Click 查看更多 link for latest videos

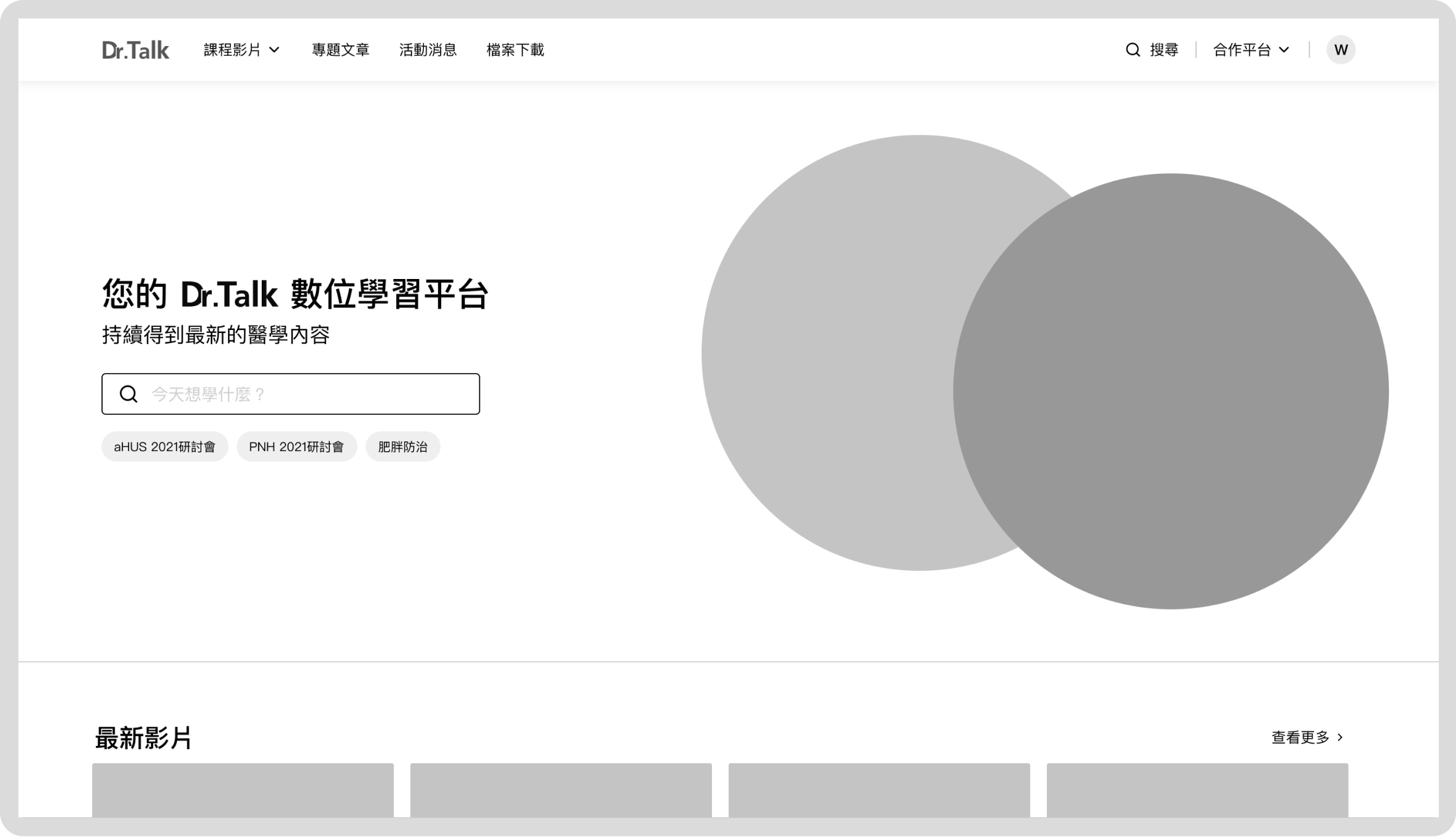click(x=1300, y=737)
